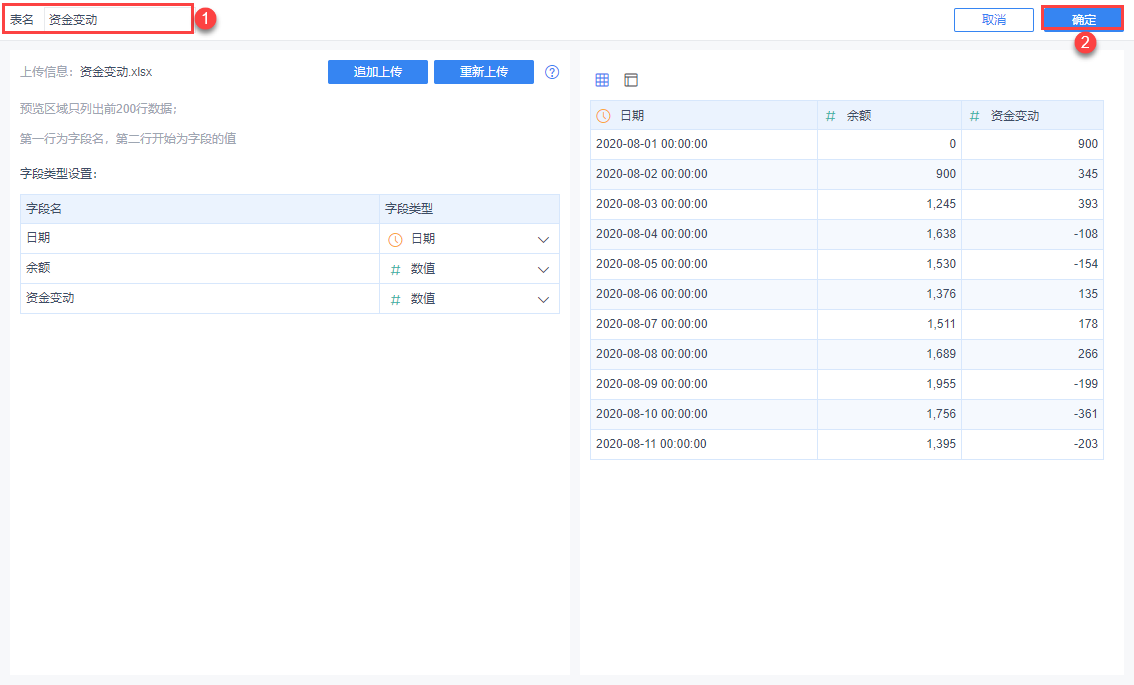Click uploaded file name 资金变动.xlsx

(x=116, y=72)
